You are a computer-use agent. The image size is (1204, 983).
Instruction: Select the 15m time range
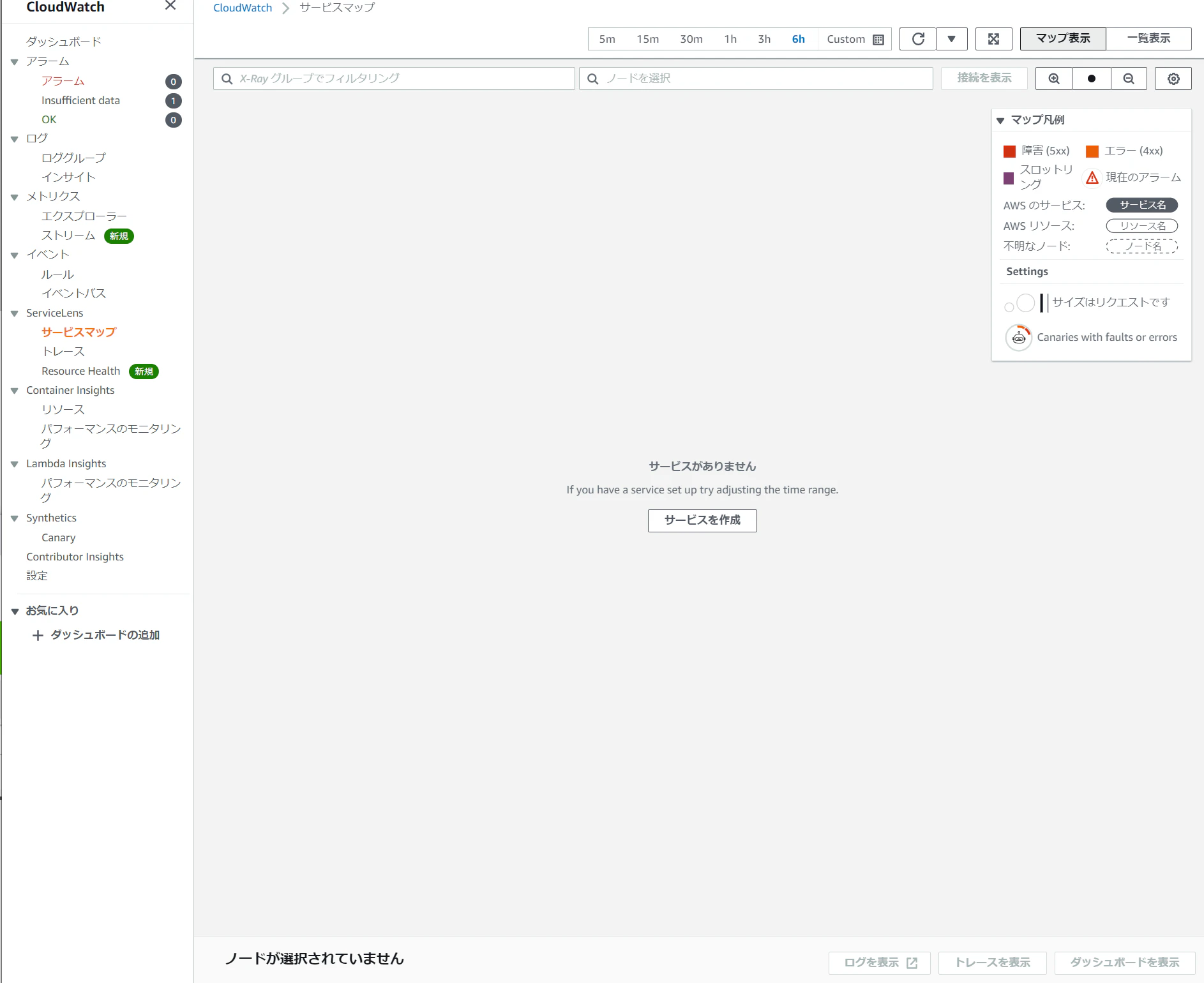click(x=647, y=39)
